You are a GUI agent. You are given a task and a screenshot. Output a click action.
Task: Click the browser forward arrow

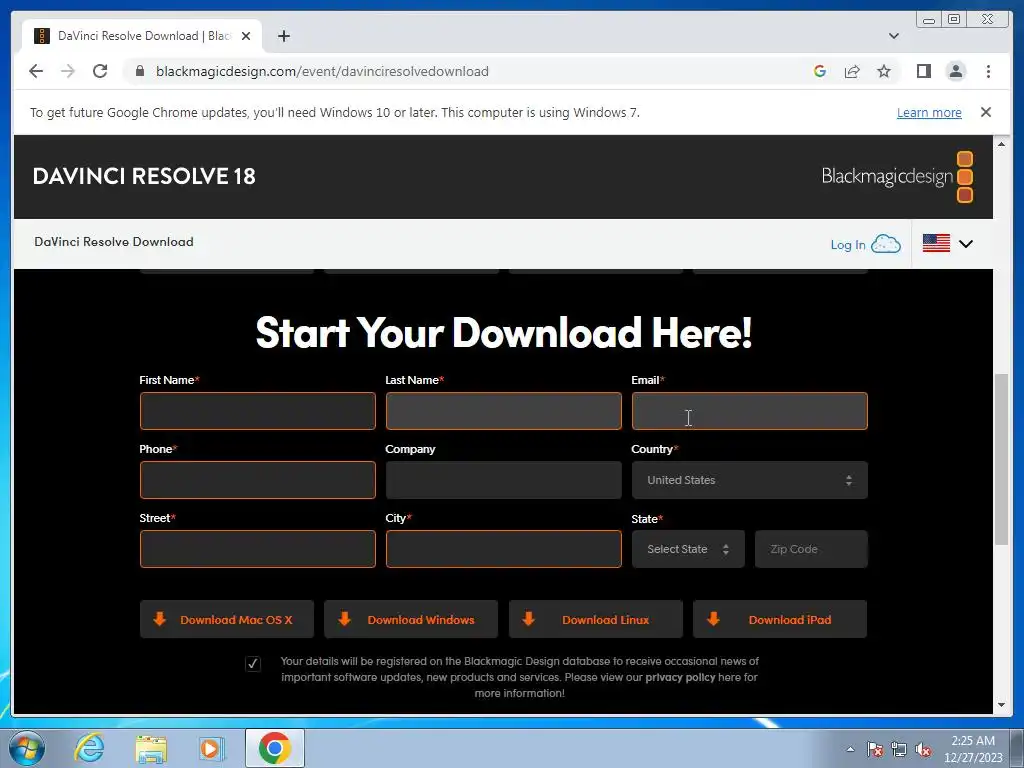coord(68,71)
